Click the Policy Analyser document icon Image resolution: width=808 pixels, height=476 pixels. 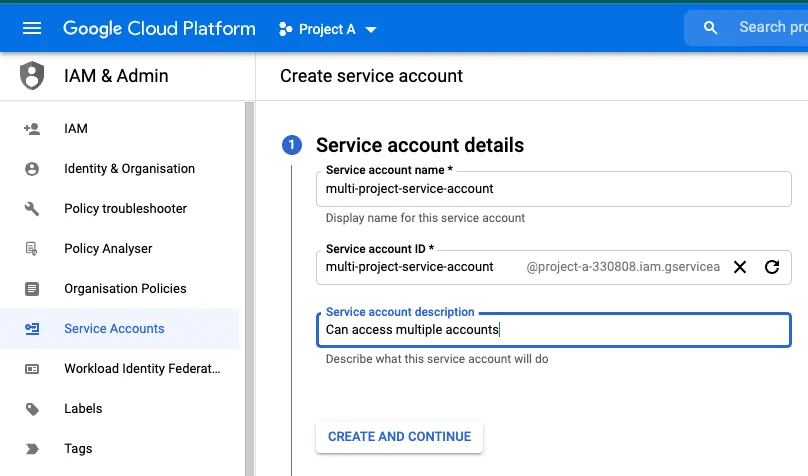32,249
